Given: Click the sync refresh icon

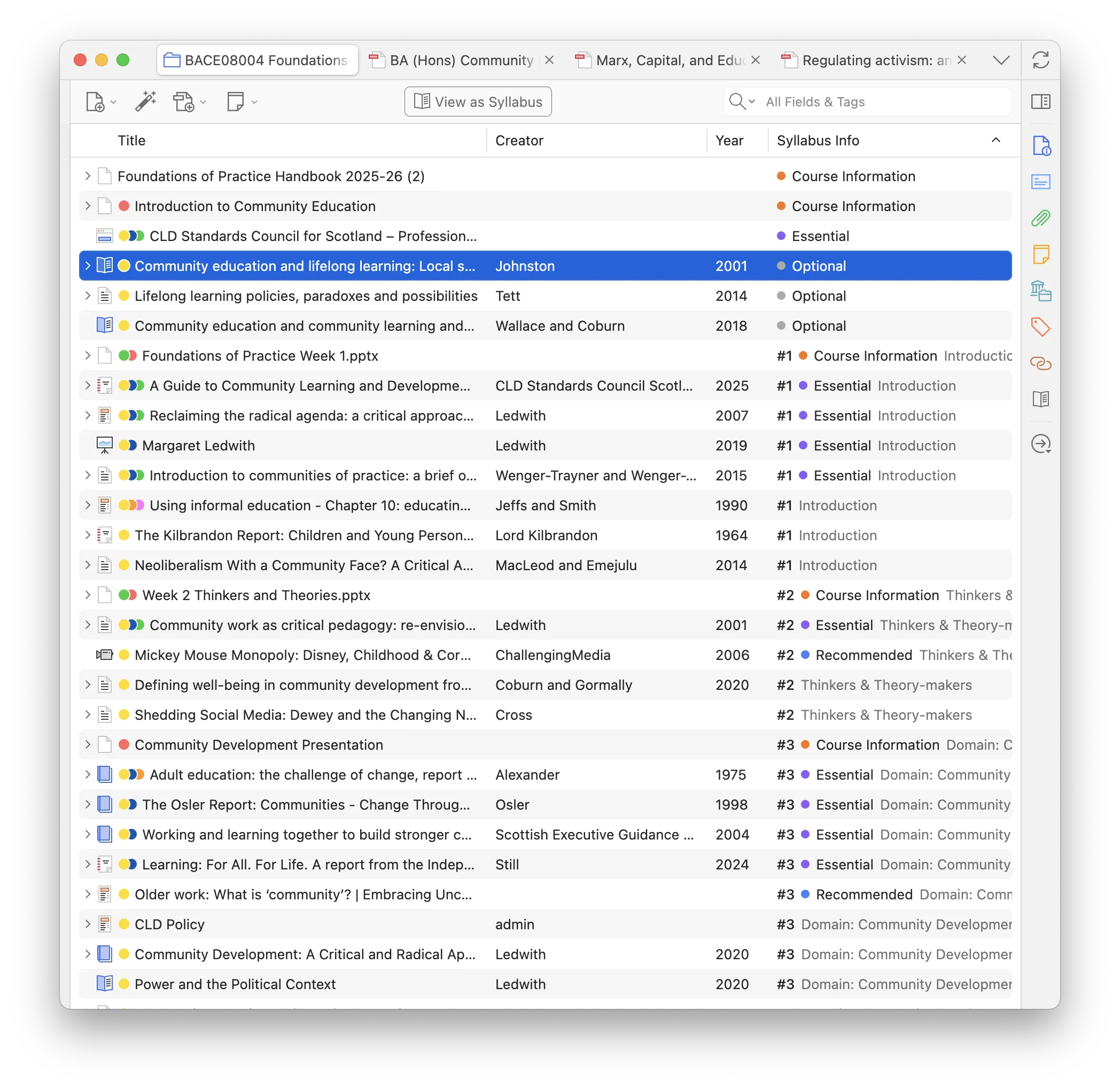Looking at the screenshot, I should 1040,60.
